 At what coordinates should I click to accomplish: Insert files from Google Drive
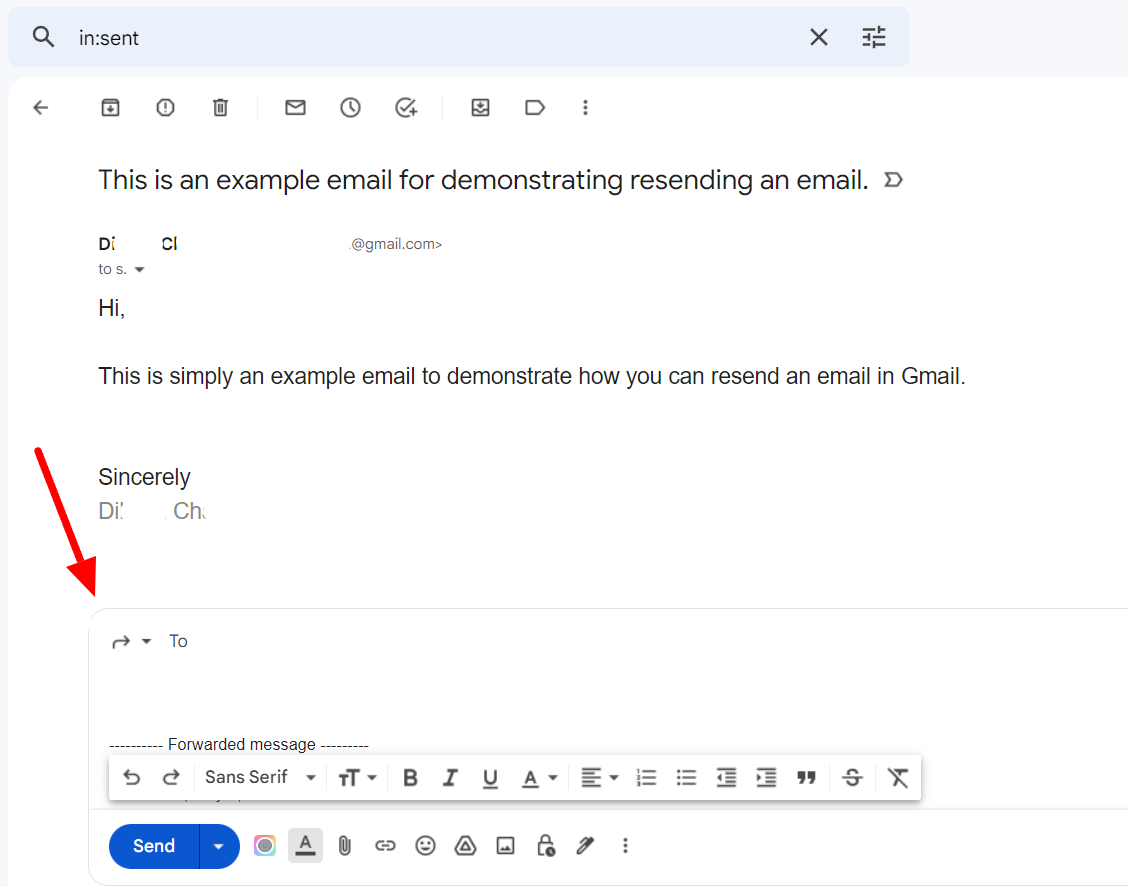465,846
